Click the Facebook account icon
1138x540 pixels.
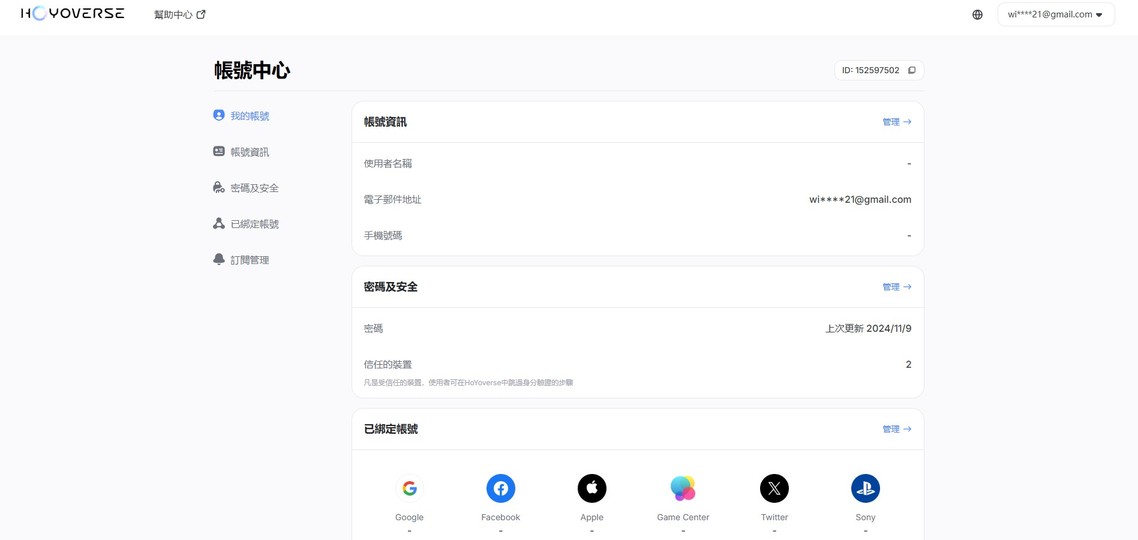[501, 488]
